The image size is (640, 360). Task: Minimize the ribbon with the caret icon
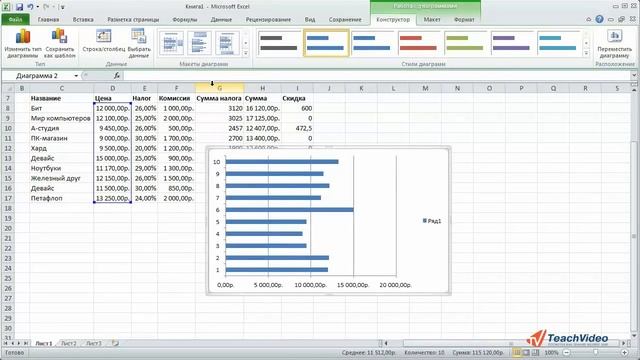point(588,19)
